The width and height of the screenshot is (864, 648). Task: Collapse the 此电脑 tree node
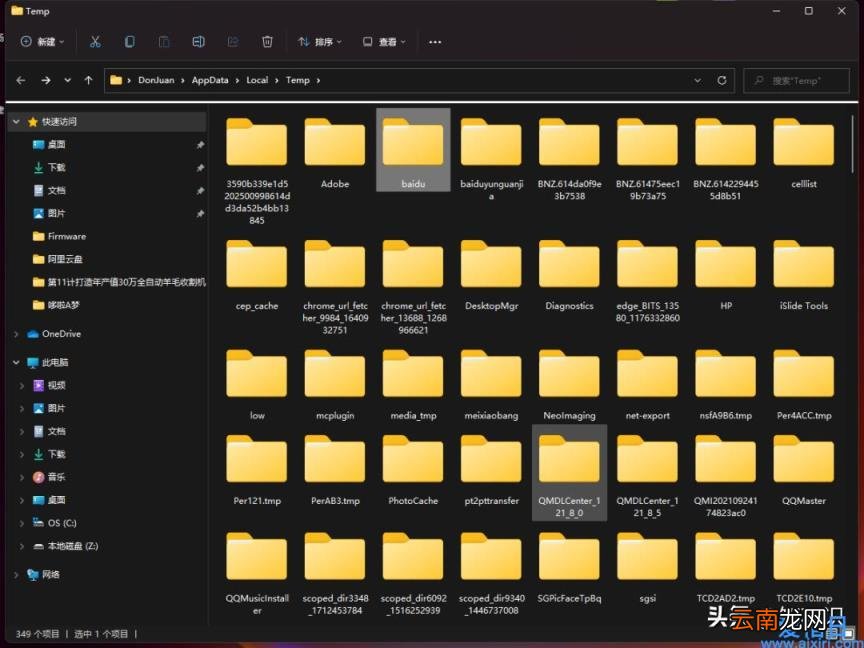(x=16, y=363)
